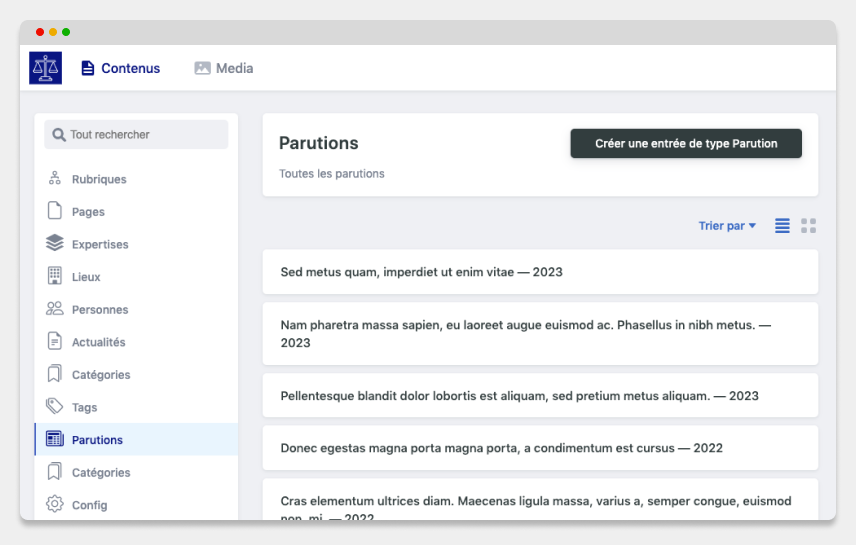Image resolution: width=856 pixels, height=545 pixels.
Task: Switch to grid view layout
Action: pos(809,226)
